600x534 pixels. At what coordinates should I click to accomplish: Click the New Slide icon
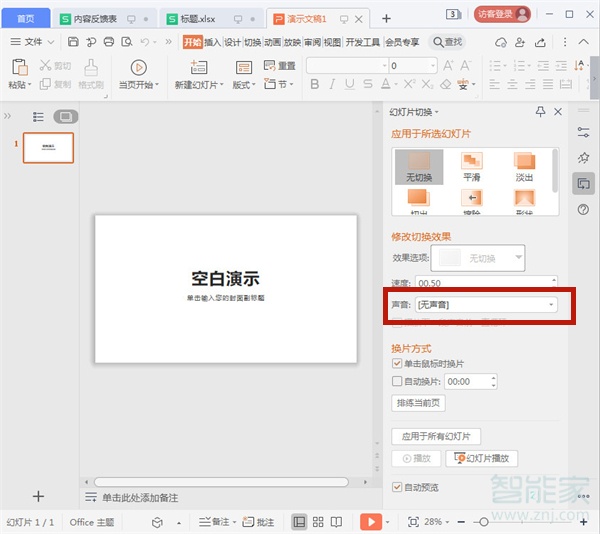point(199,67)
